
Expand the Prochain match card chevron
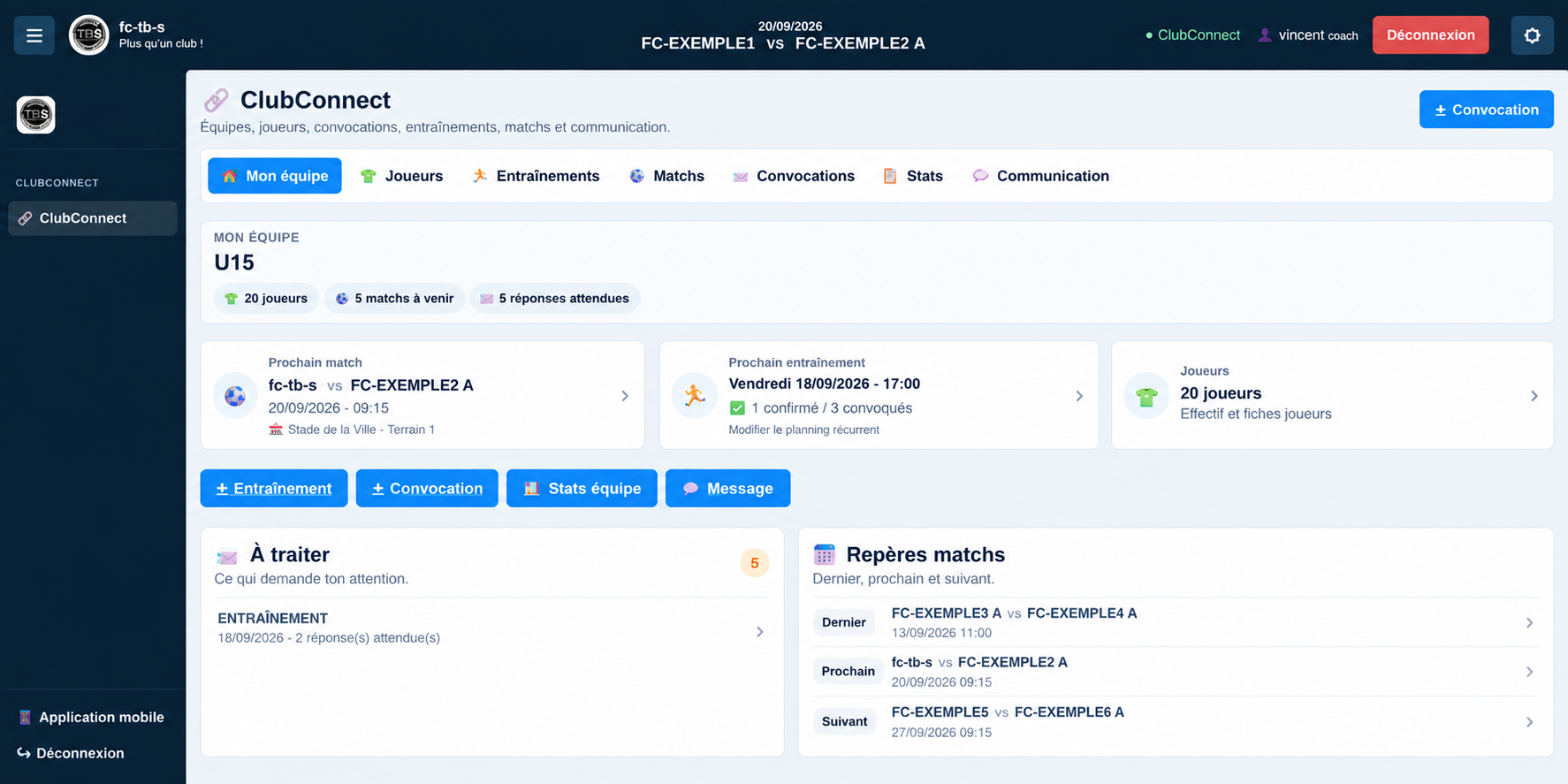[625, 396]
